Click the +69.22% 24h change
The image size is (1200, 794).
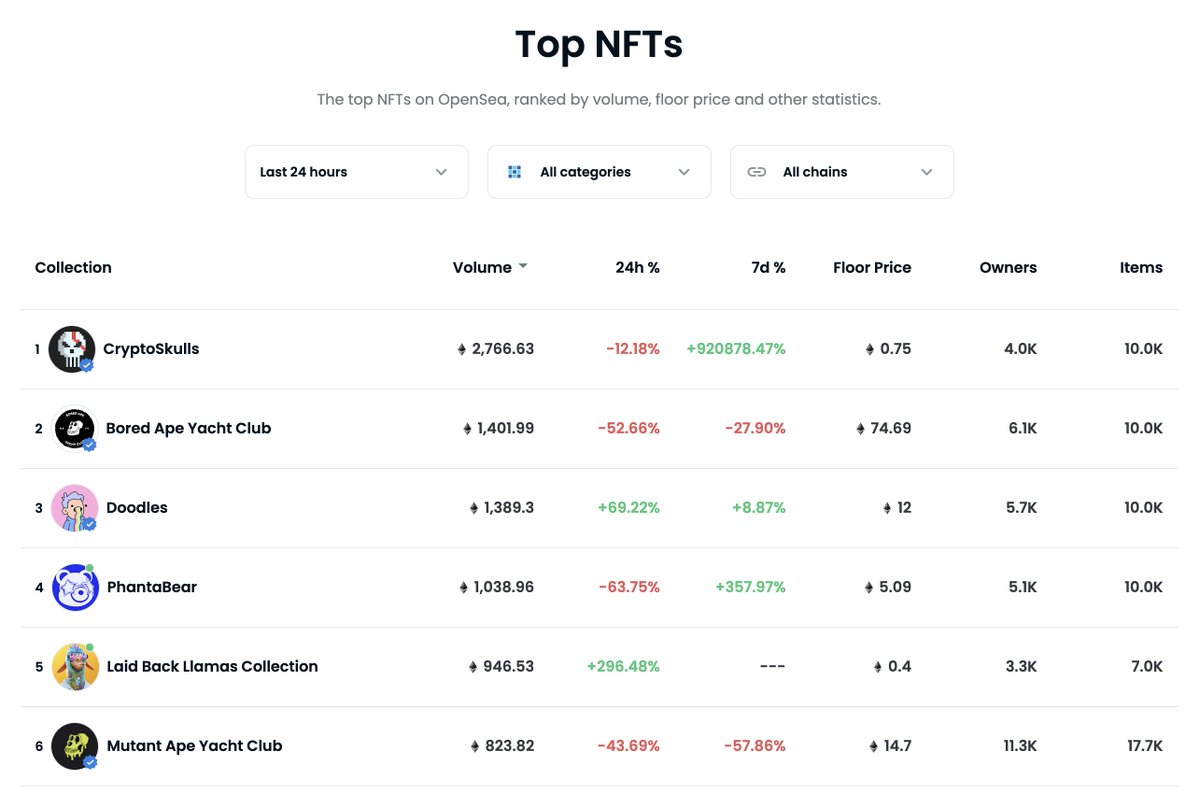(629, 508)
